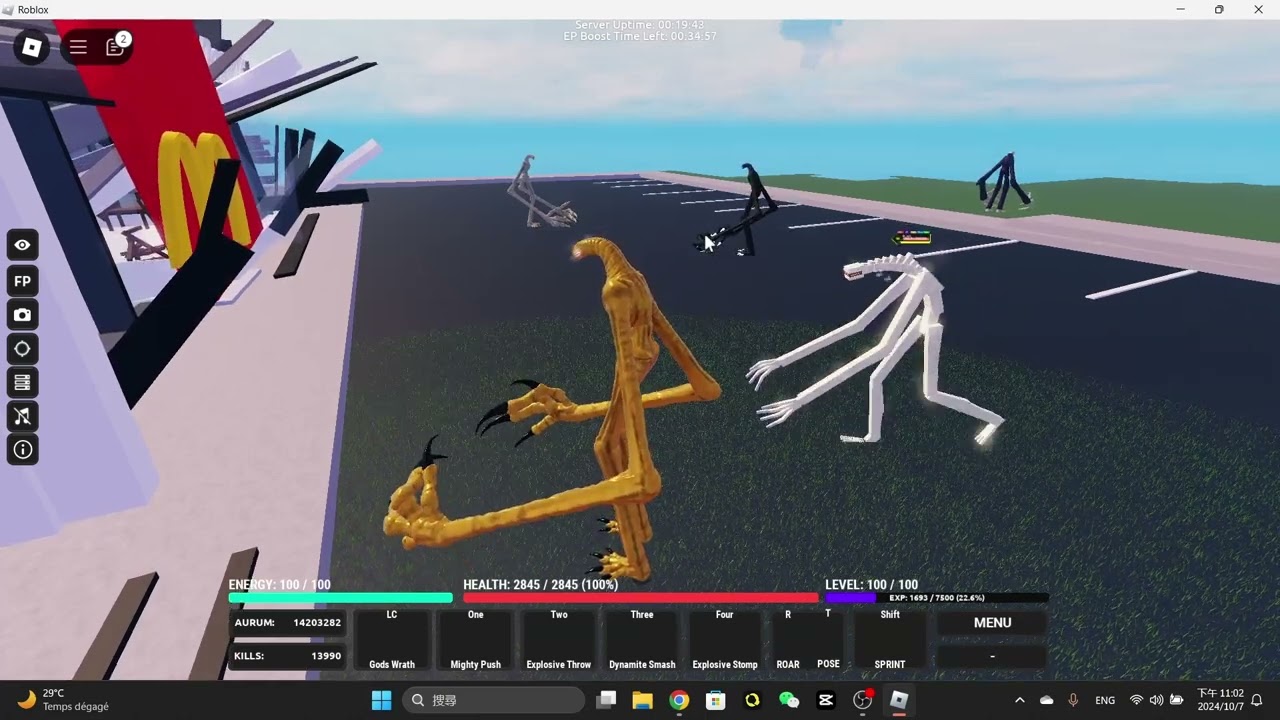Viewport: 1280px width, 720px height.
Task: Click the microphone tray icon
Action: tap(1073, 700)
